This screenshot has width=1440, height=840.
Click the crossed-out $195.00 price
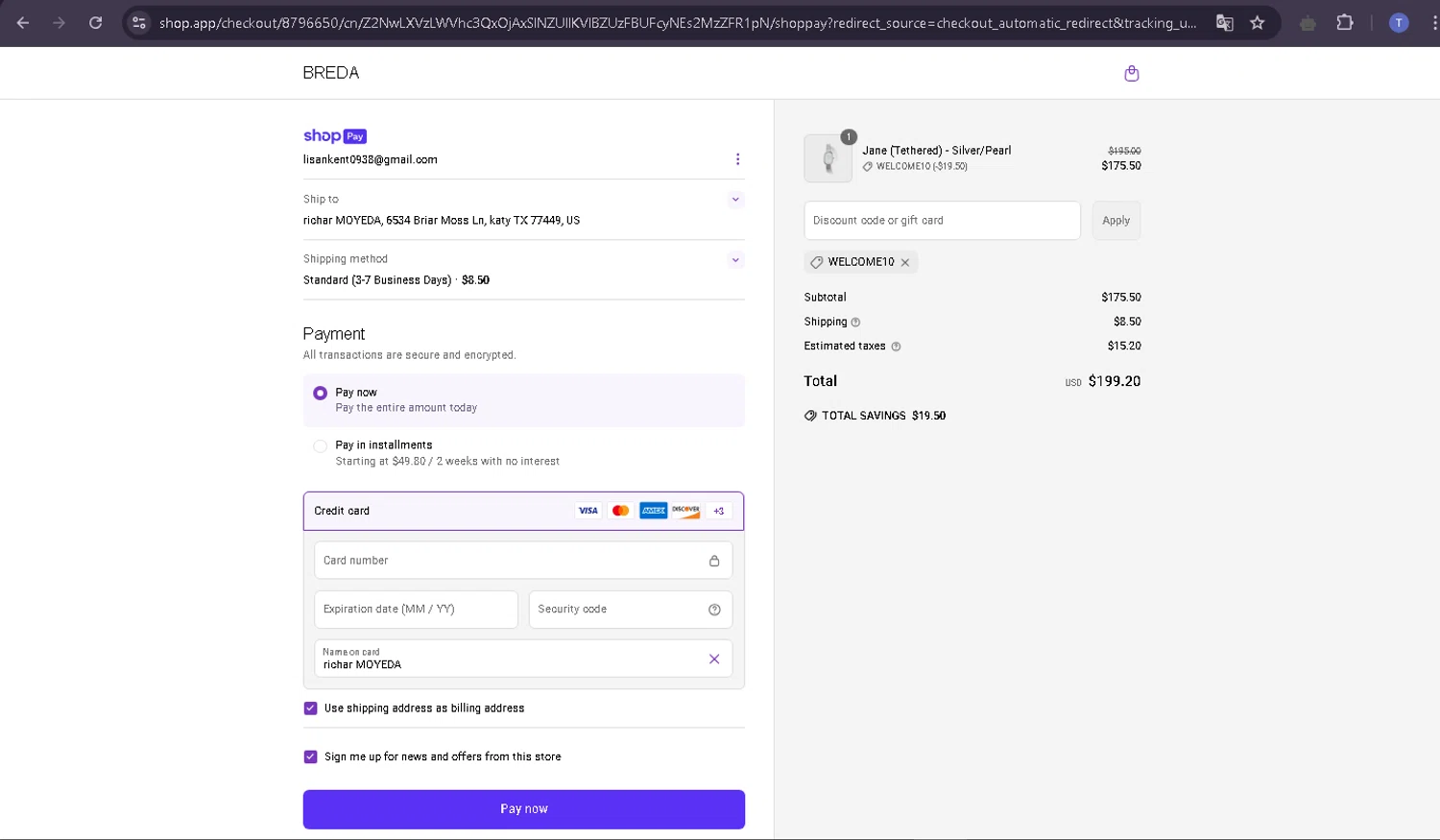(x=1124, y=151)
